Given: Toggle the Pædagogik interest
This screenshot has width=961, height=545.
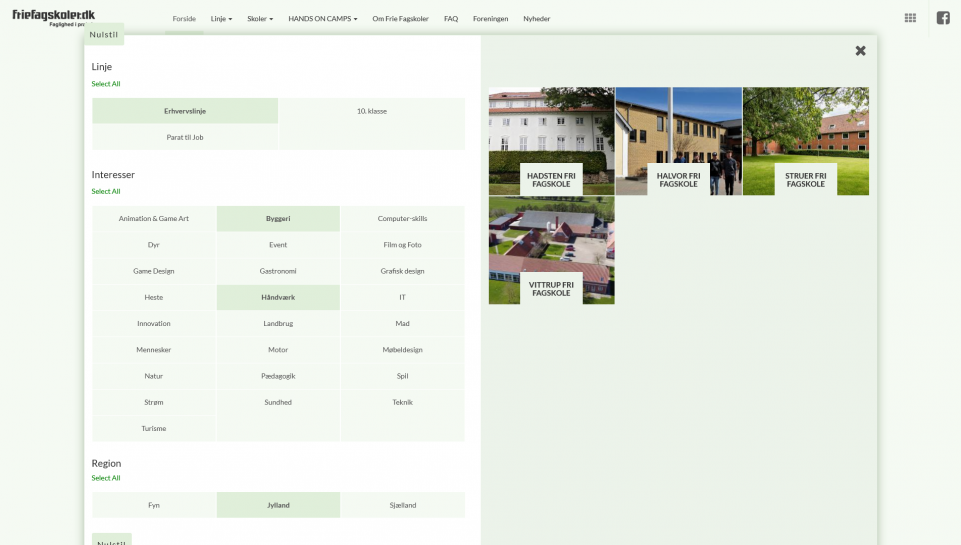Looking at the screenshot, I should tap(278, 376).
